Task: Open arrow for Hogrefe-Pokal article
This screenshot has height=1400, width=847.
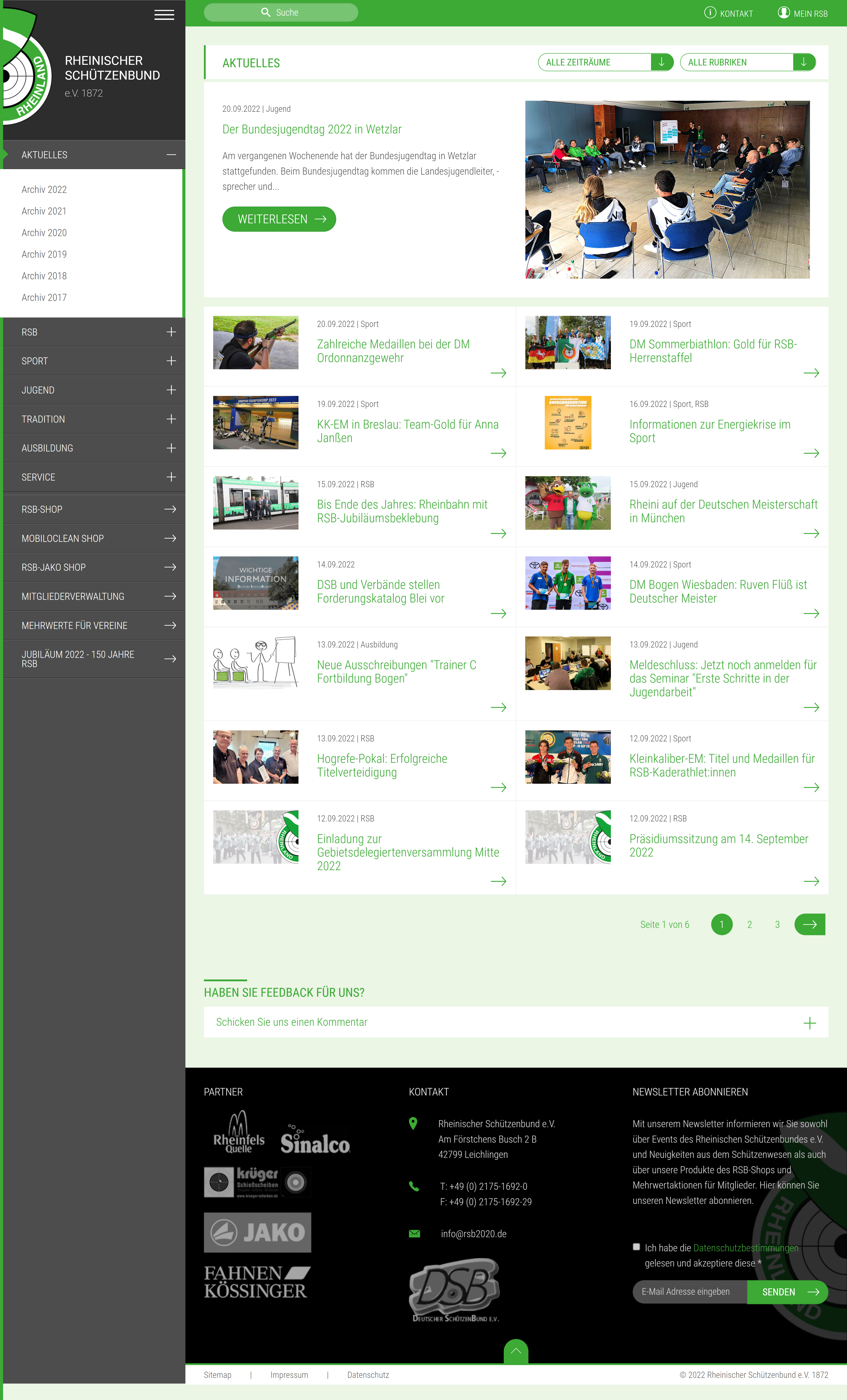Action: click(498, 787)
